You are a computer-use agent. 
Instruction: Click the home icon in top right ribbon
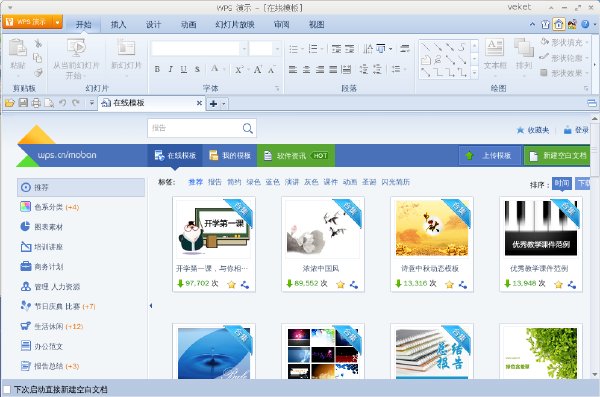pos(559,25)
